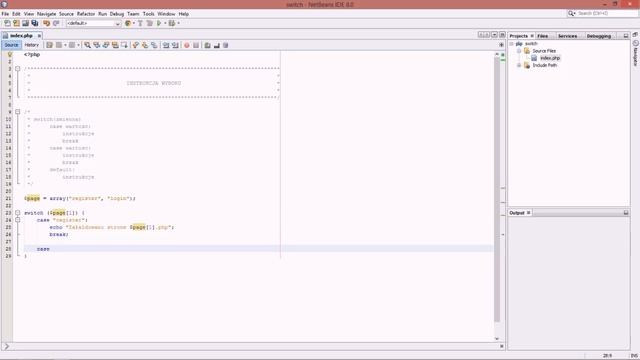
Task: Switch to History view button
Action: [x=31, y=45]
